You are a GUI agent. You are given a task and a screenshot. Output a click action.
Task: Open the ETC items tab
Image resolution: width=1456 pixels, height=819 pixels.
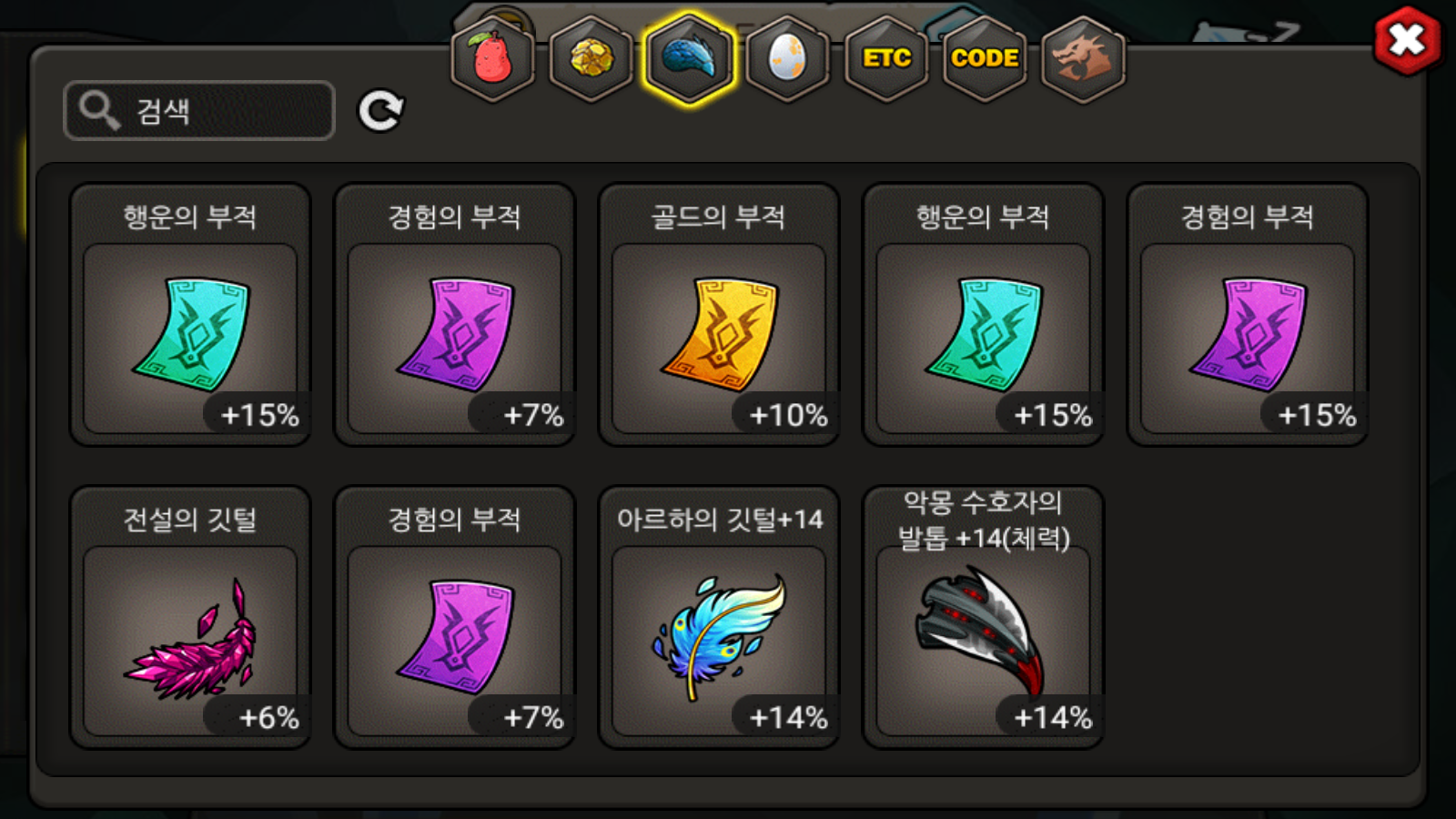tap(886, 58)
